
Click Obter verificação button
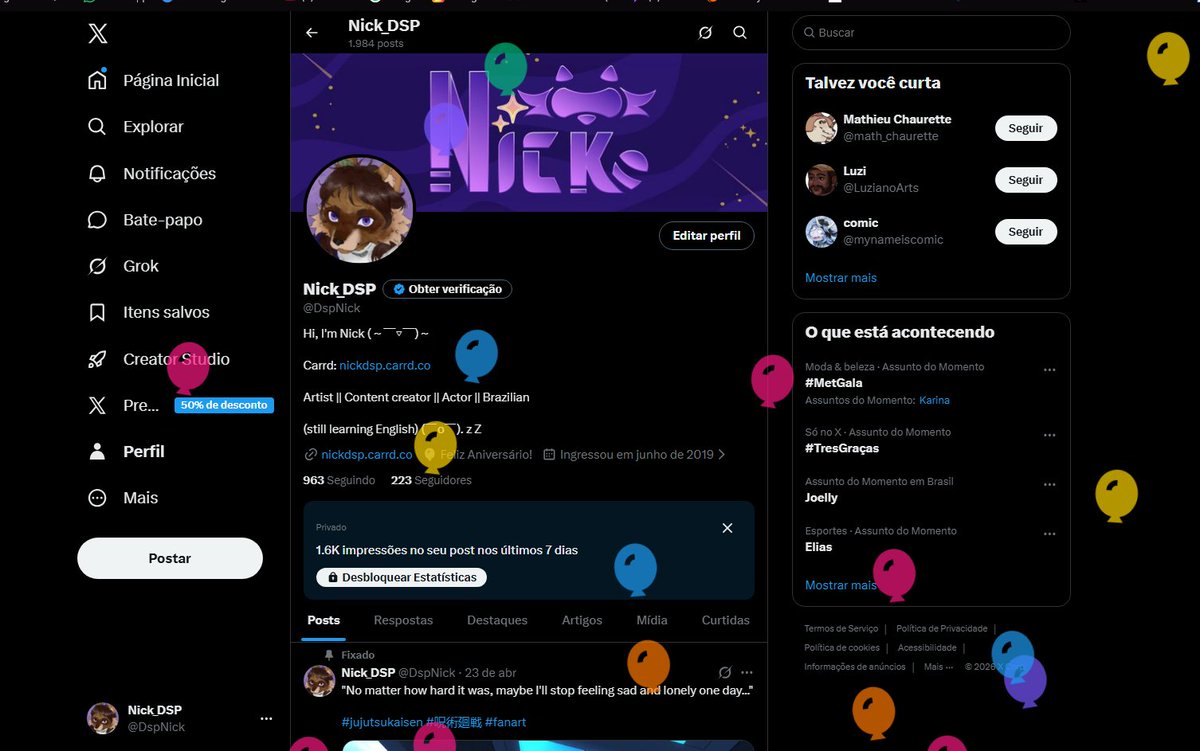click(447, 289)
